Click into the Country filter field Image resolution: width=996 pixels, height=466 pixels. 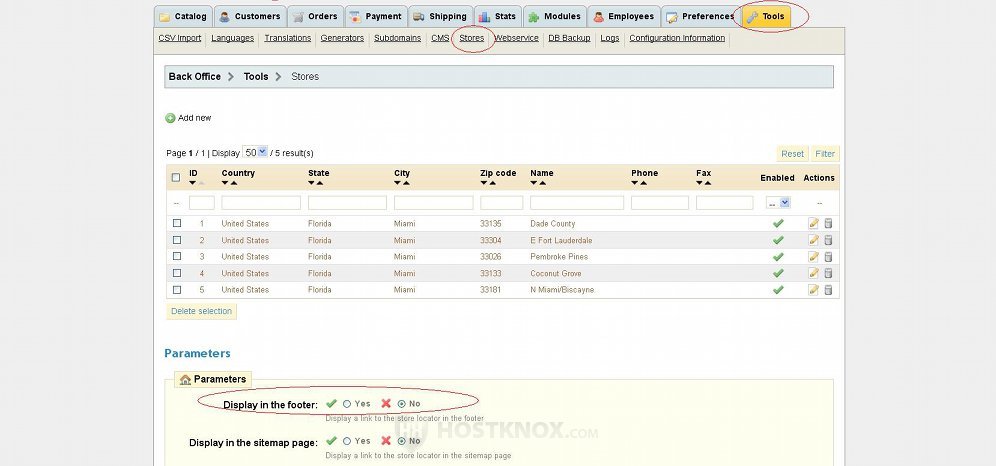261,203
